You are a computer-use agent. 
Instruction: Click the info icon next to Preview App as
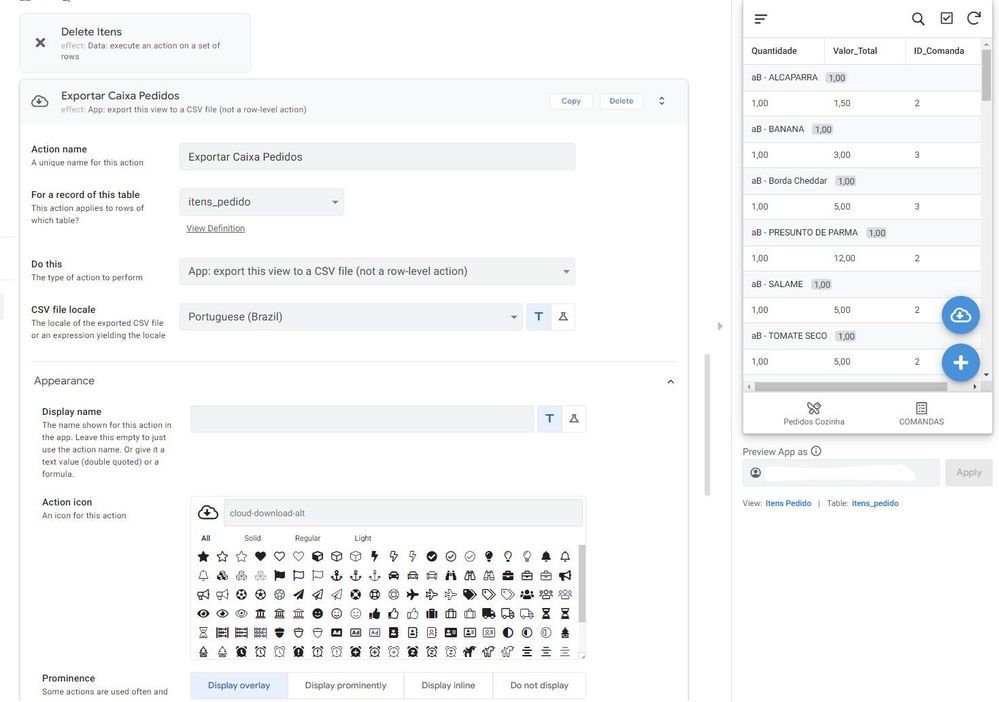tap(816, 451)
